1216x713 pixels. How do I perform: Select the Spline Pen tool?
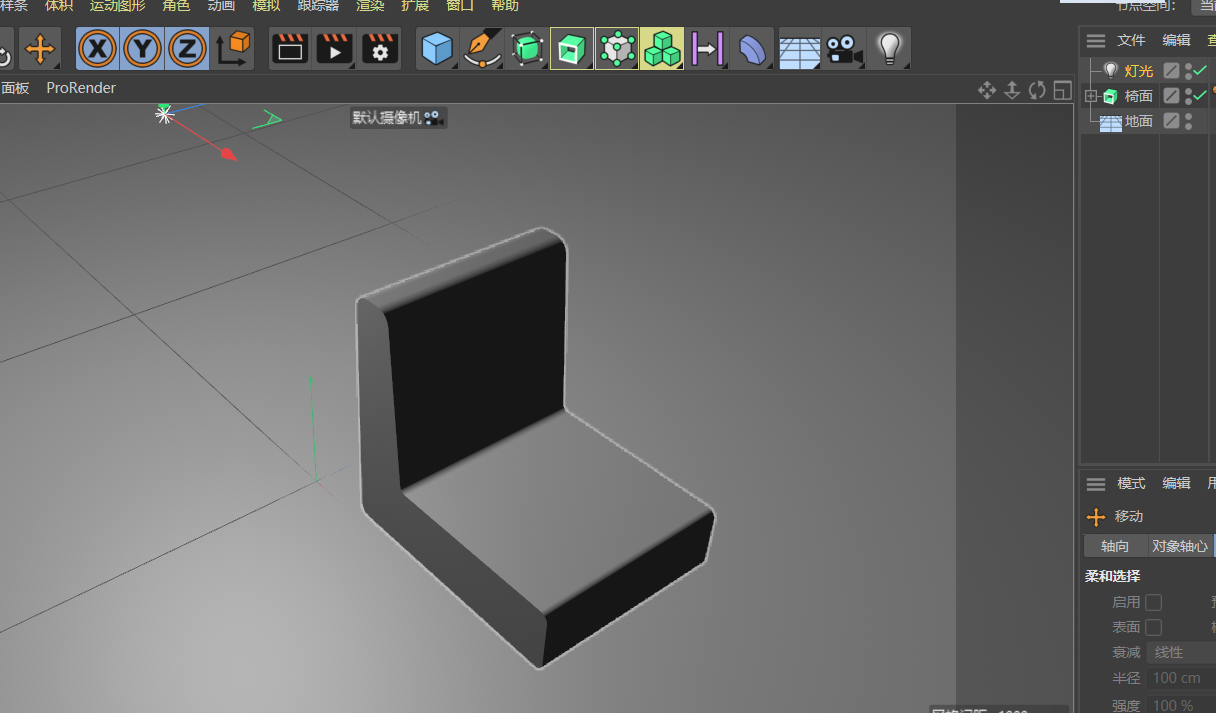pyautogui.click(x=482, y=48)
